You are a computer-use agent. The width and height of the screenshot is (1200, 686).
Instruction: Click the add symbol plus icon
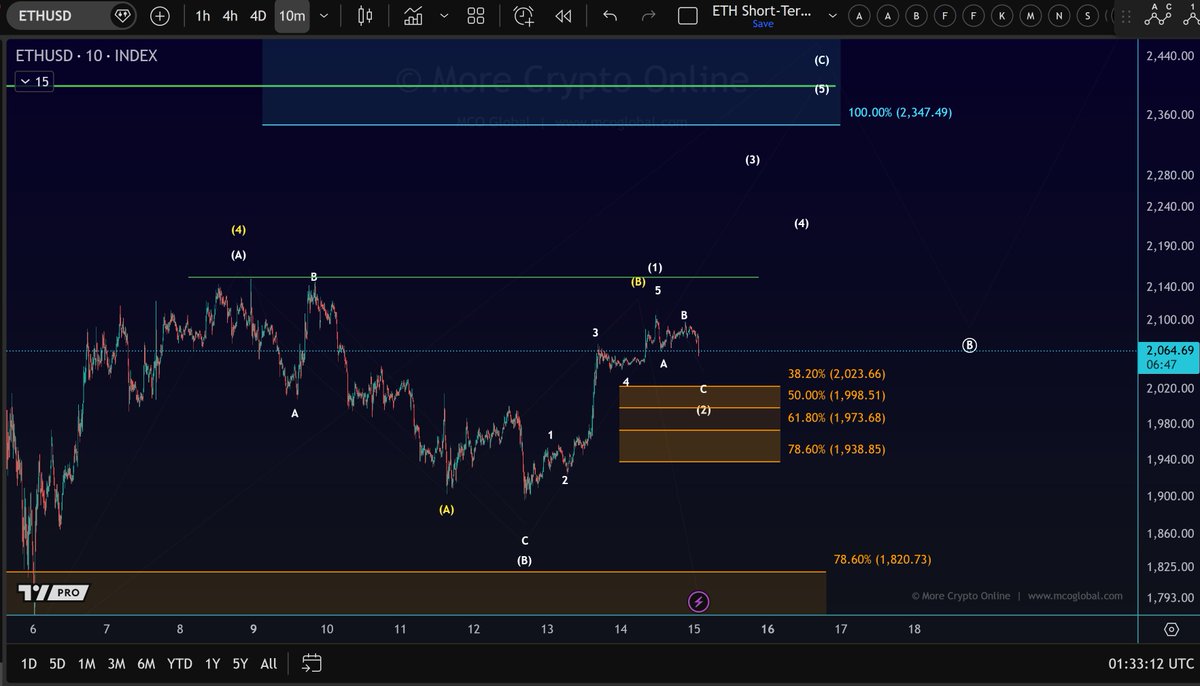(x=160, y=16)
